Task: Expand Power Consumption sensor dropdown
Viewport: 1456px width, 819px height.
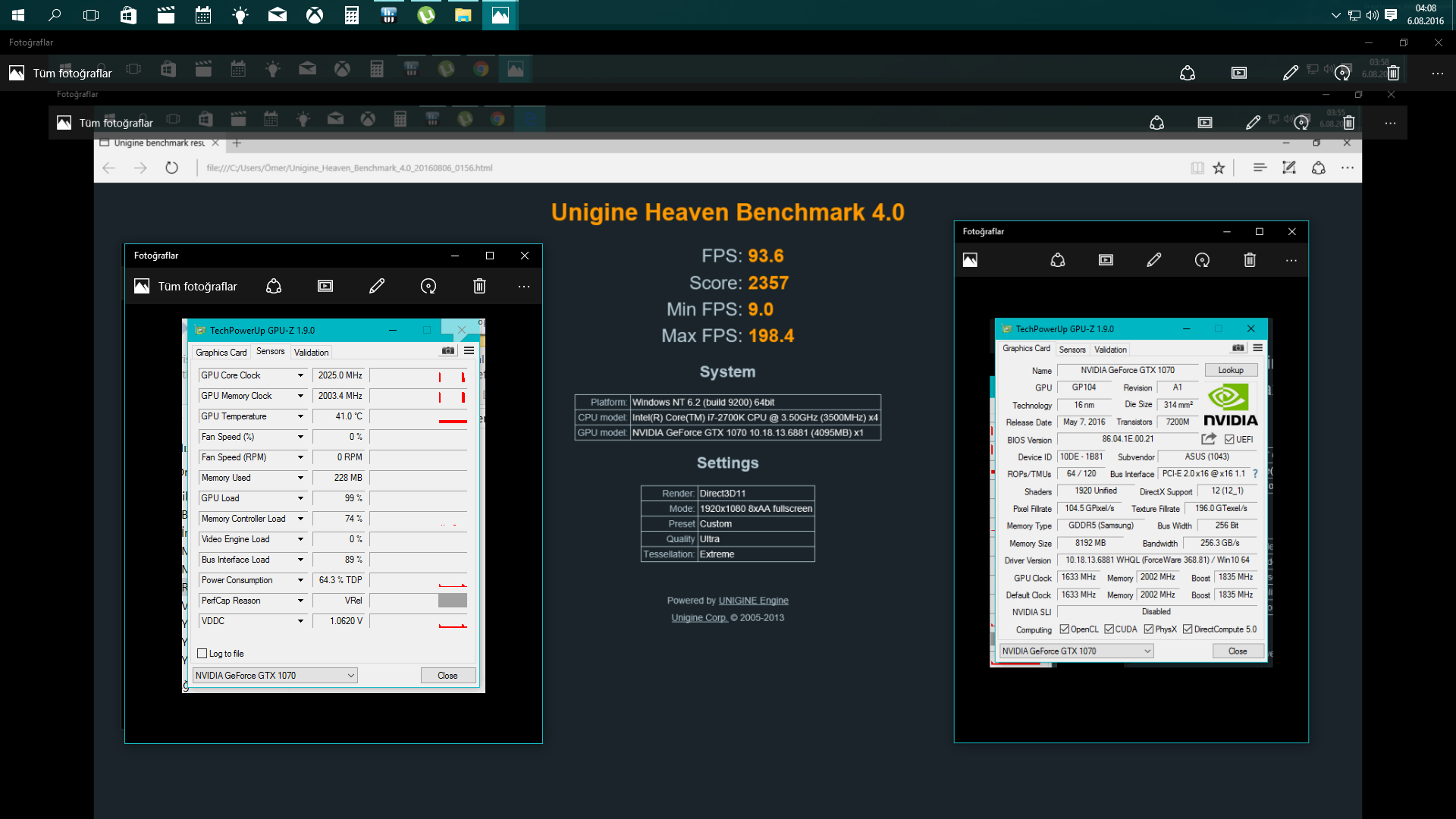Action: click(300, 580)
